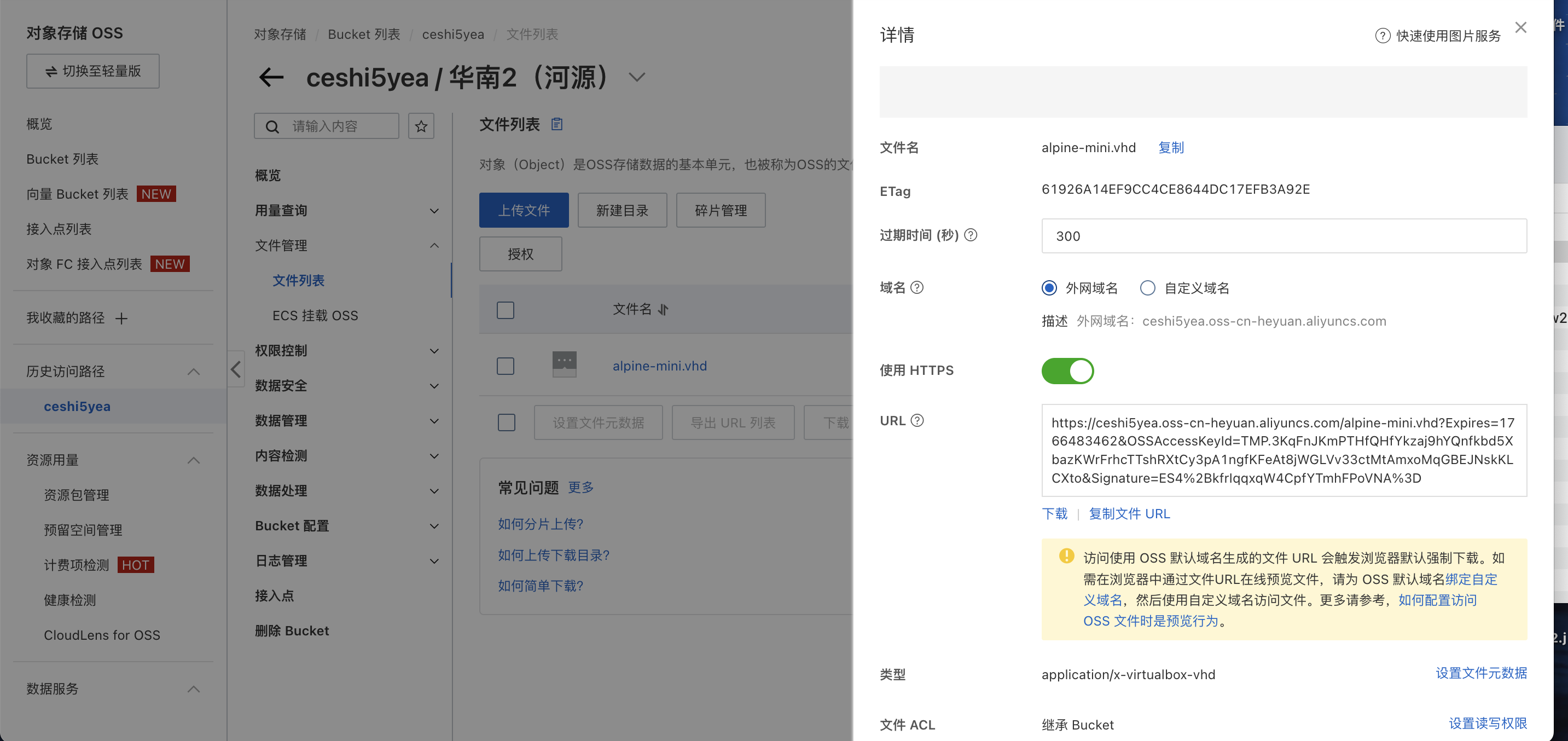Collapse the 历史访问路径 section
The width and height of the screenshot is (1568, 741).
(194, 372)
